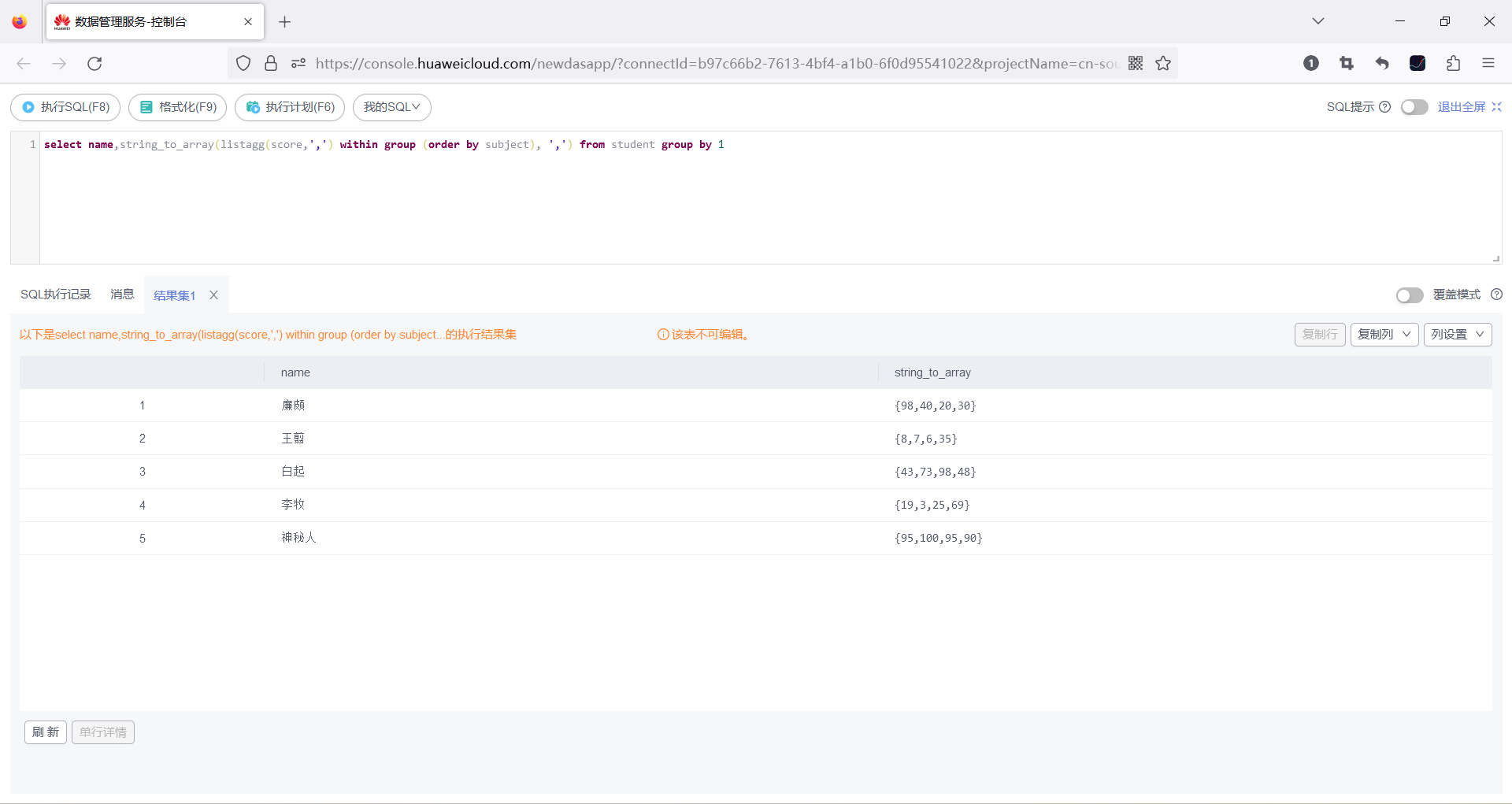Close the 结果集1 result tab
This screenshot has width=1512, height=804.
click(x=213, y=295)
